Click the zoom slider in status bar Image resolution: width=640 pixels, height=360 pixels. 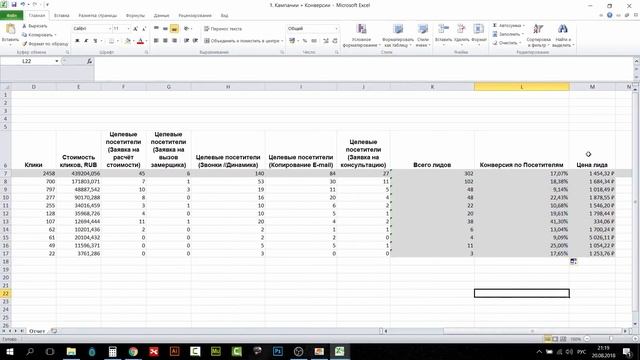click(611, 339)
